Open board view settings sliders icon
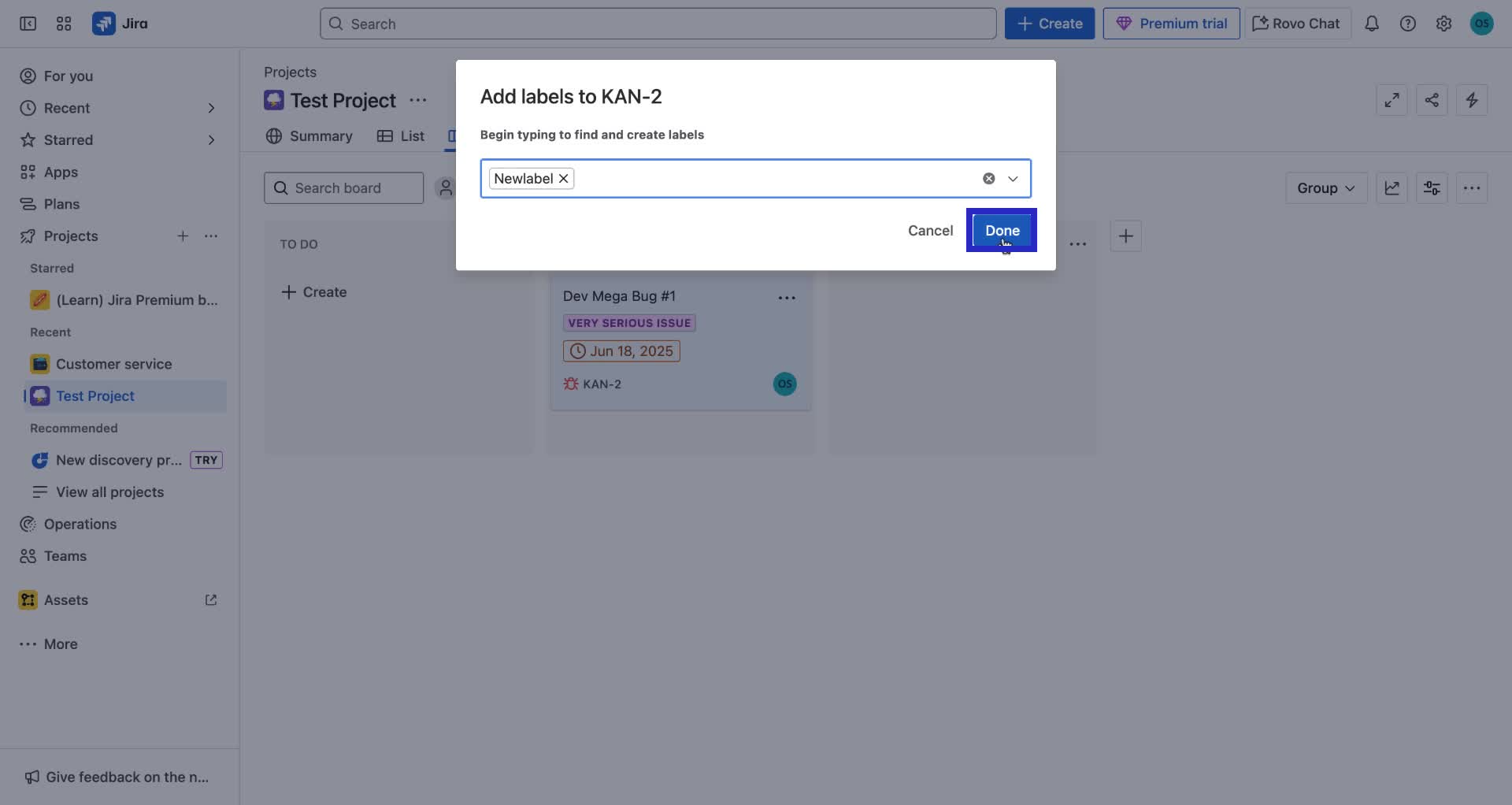 (1432, 187)
